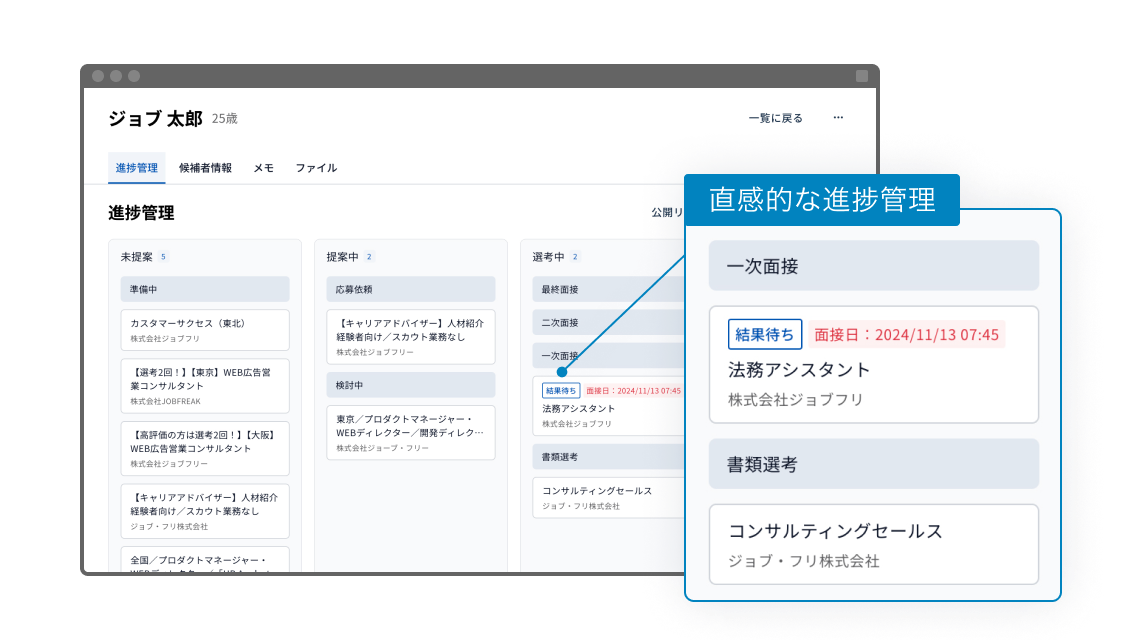Click the 応募依頼 stage header
Viewport: 1140px width, 640px height.
pos(411,289)
